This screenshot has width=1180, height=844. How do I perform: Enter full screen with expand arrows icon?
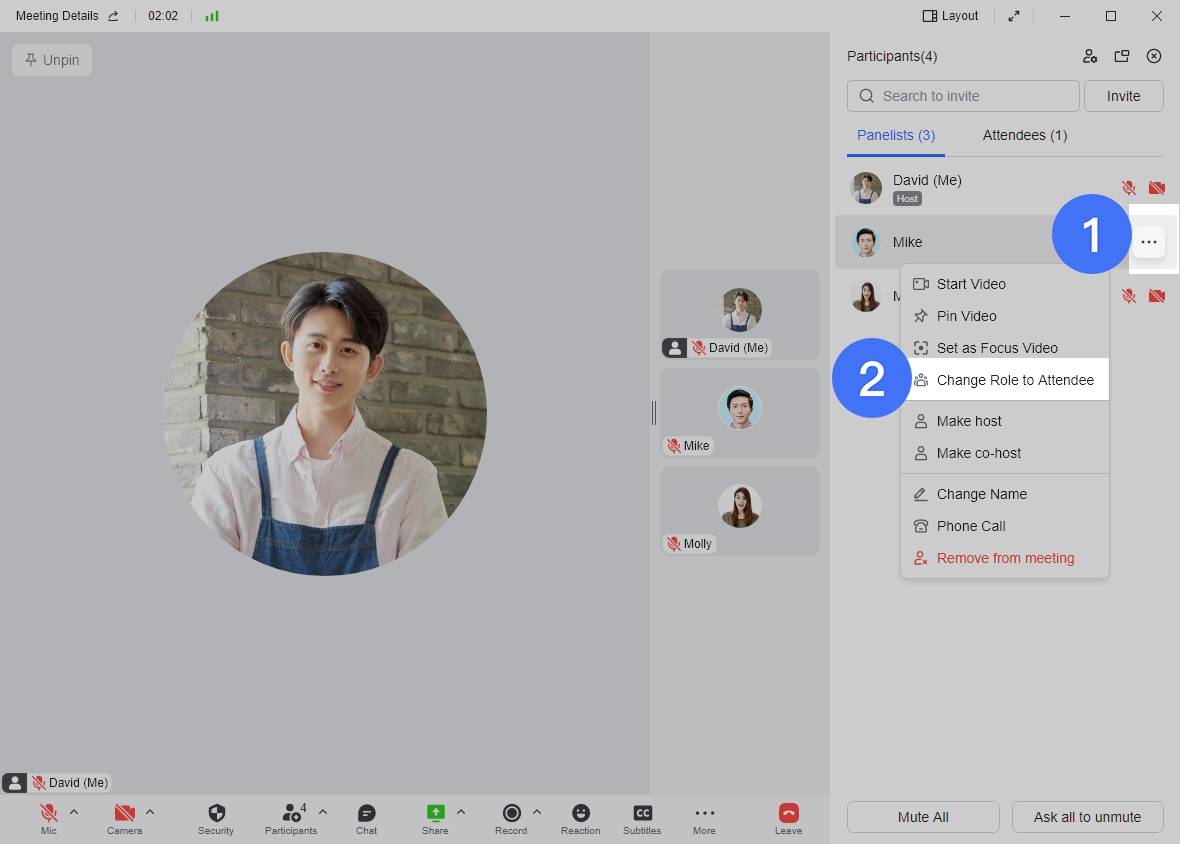click(x=1014, y=16)
